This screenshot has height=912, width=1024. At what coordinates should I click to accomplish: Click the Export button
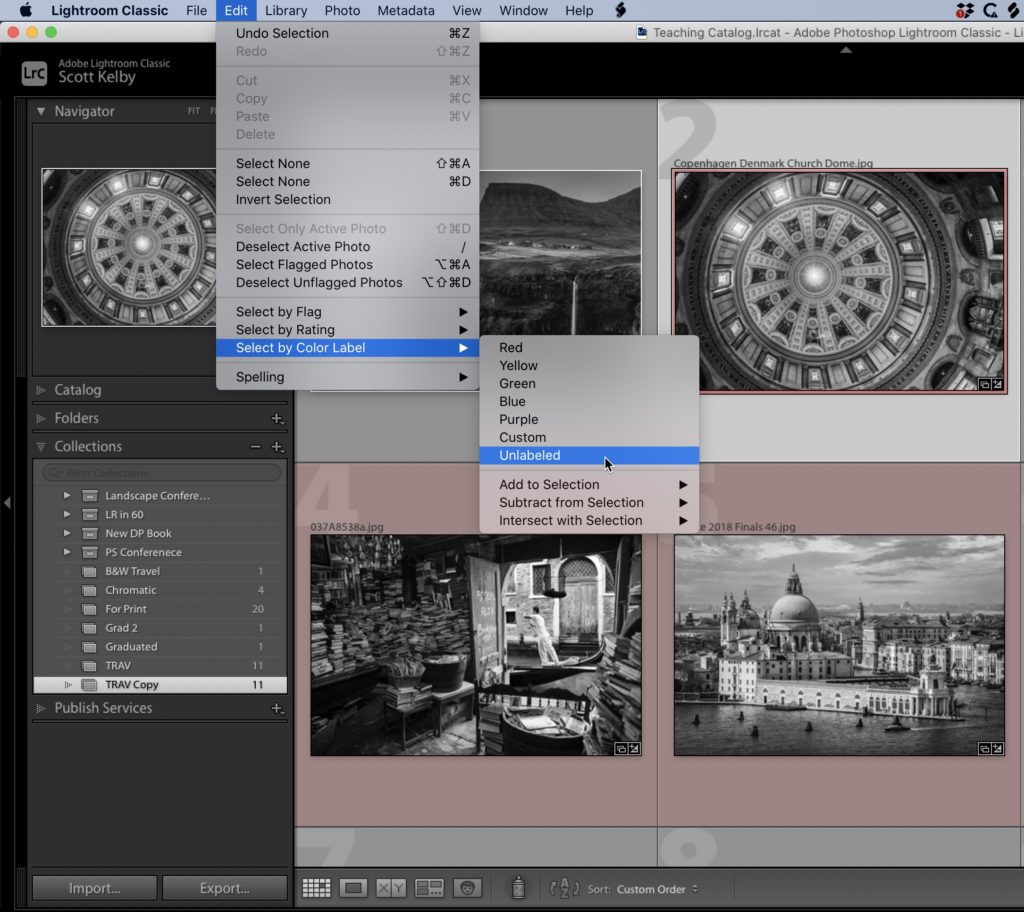225,888
